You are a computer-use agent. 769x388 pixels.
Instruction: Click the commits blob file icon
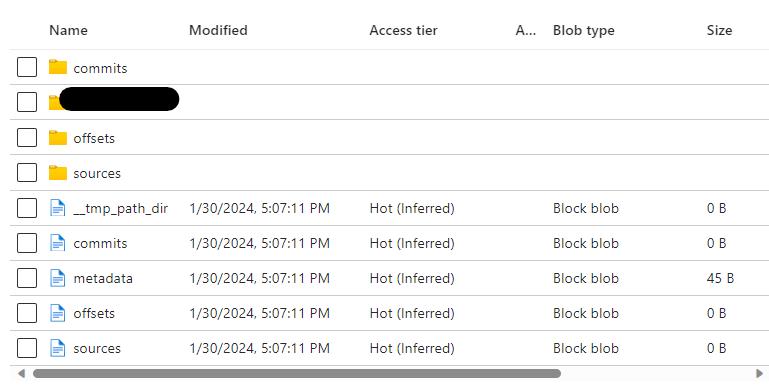tap(58, 243)
